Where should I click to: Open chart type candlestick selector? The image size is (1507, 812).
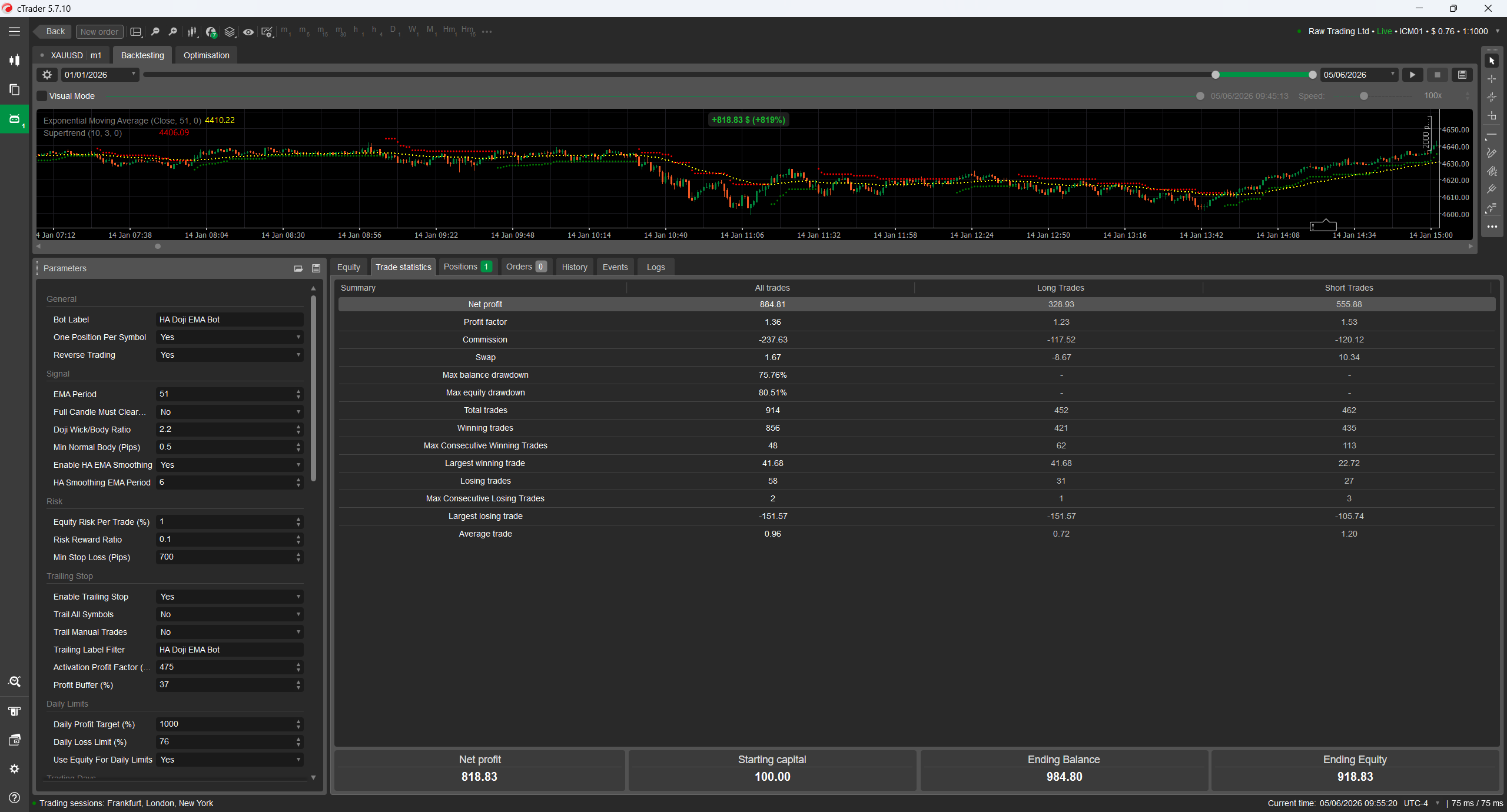(x=192, y=32)
